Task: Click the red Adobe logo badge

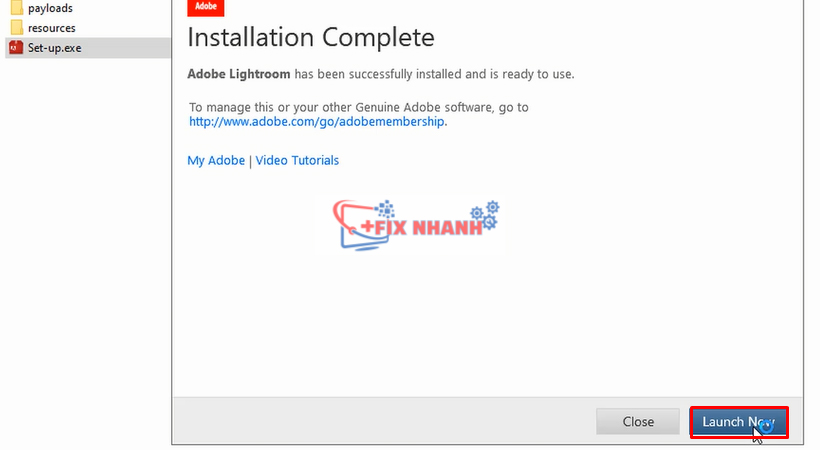Action: 206,7
